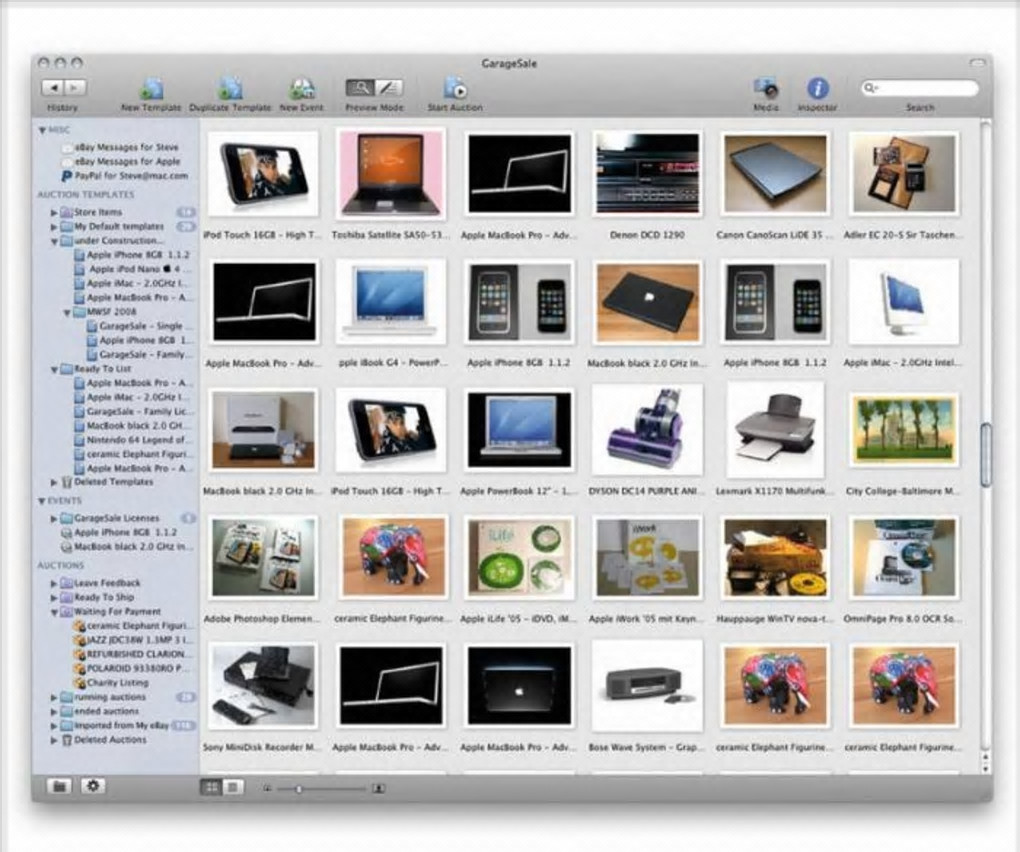Viewport: 1020px width, 852px height.
Task: Select Apple iPod Nano template
Action: click(x=132, y=269)
